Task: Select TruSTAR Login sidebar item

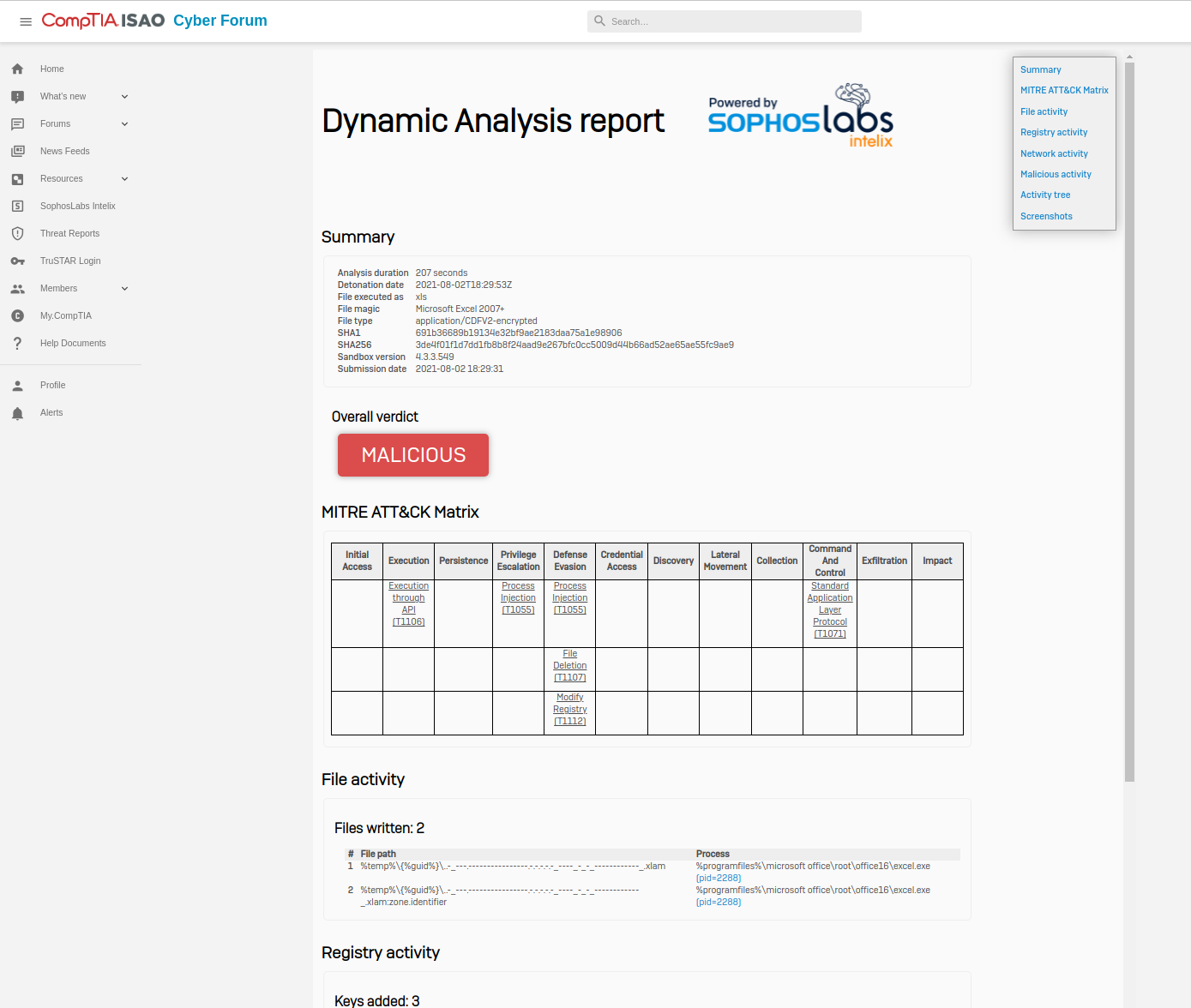Action: coord(70,261)
